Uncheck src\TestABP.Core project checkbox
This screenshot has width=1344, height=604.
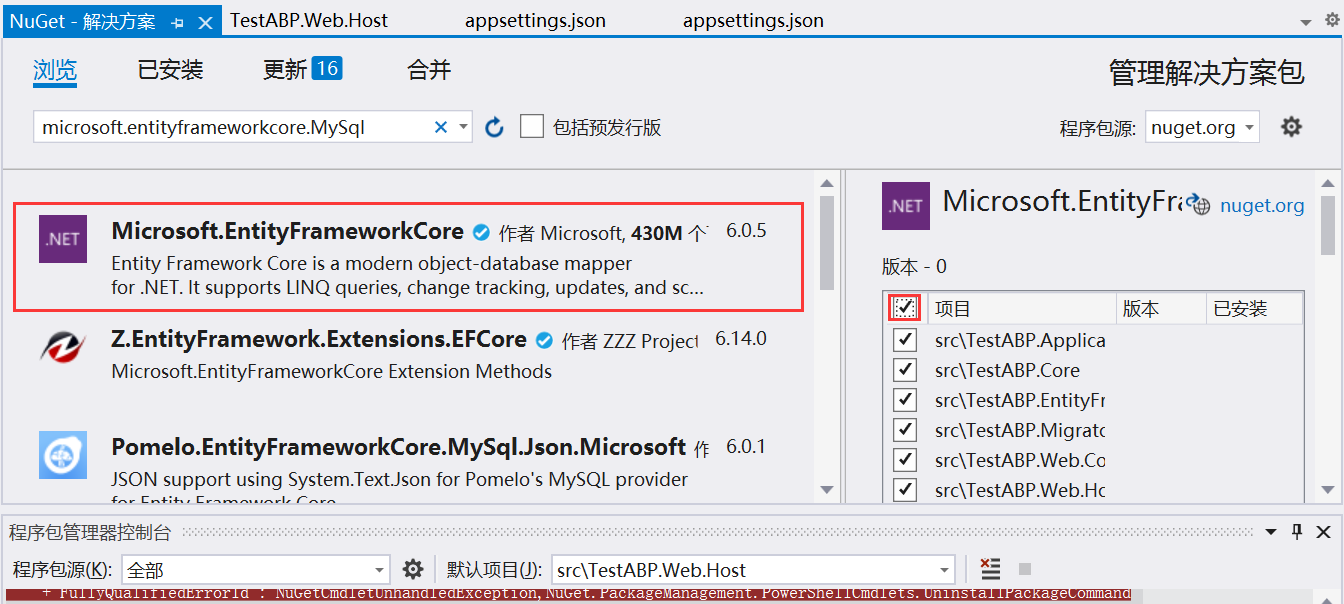[x=905, y=370]
